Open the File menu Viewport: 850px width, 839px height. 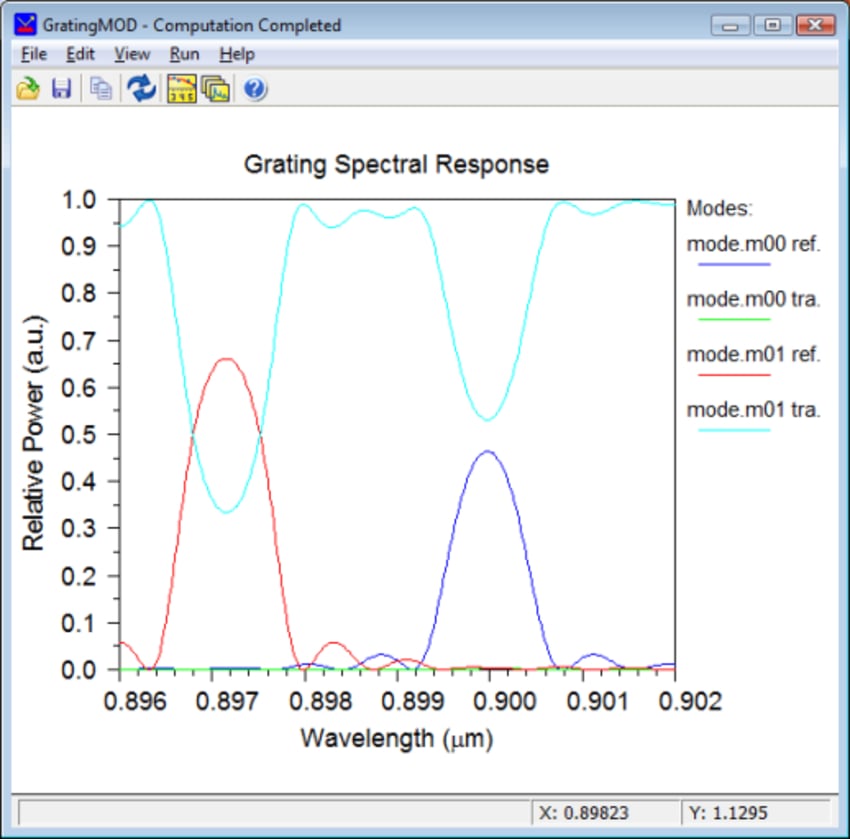coord(34,54)
